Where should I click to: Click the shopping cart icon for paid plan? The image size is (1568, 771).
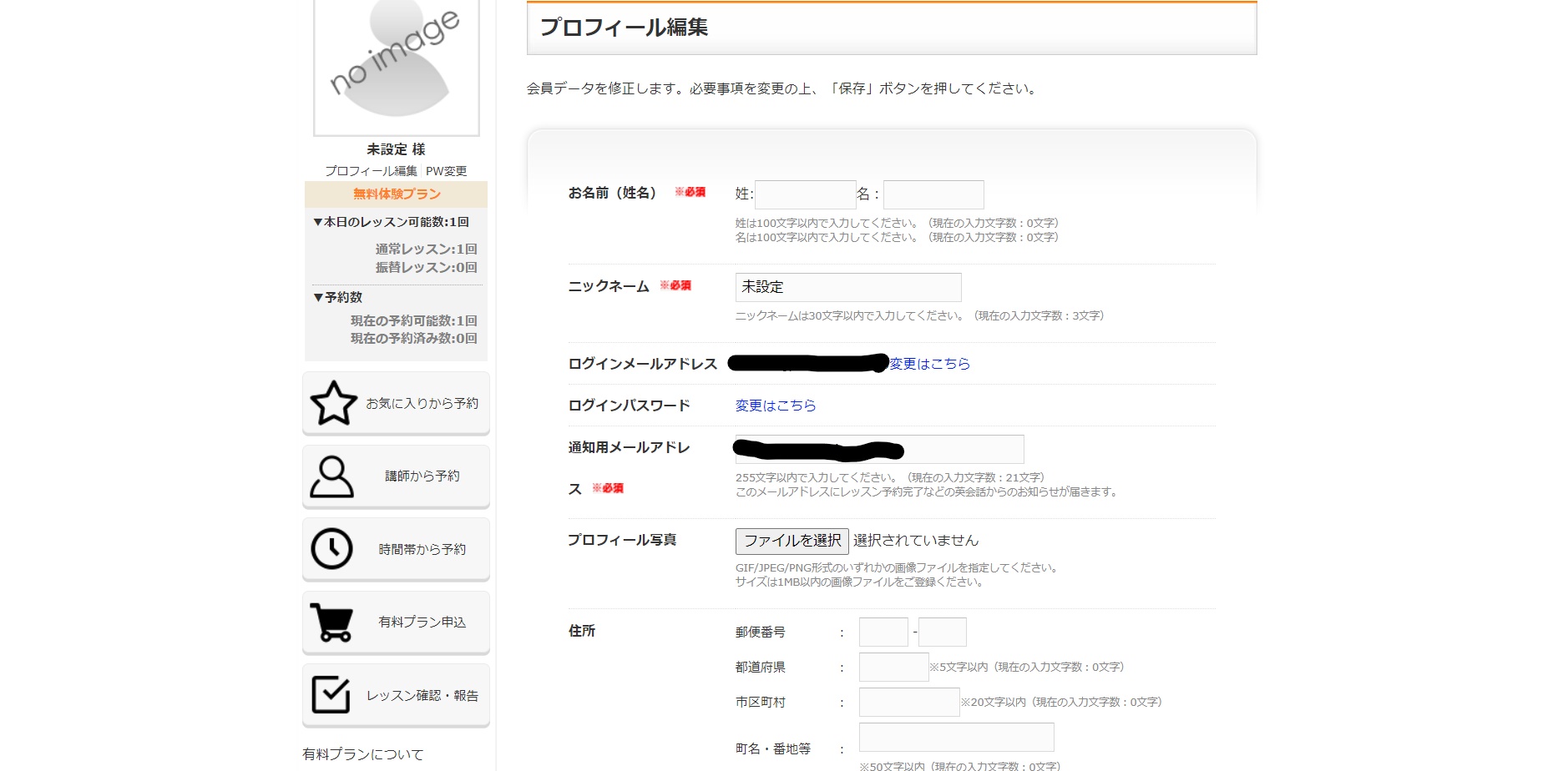click(x=331, y=622)
